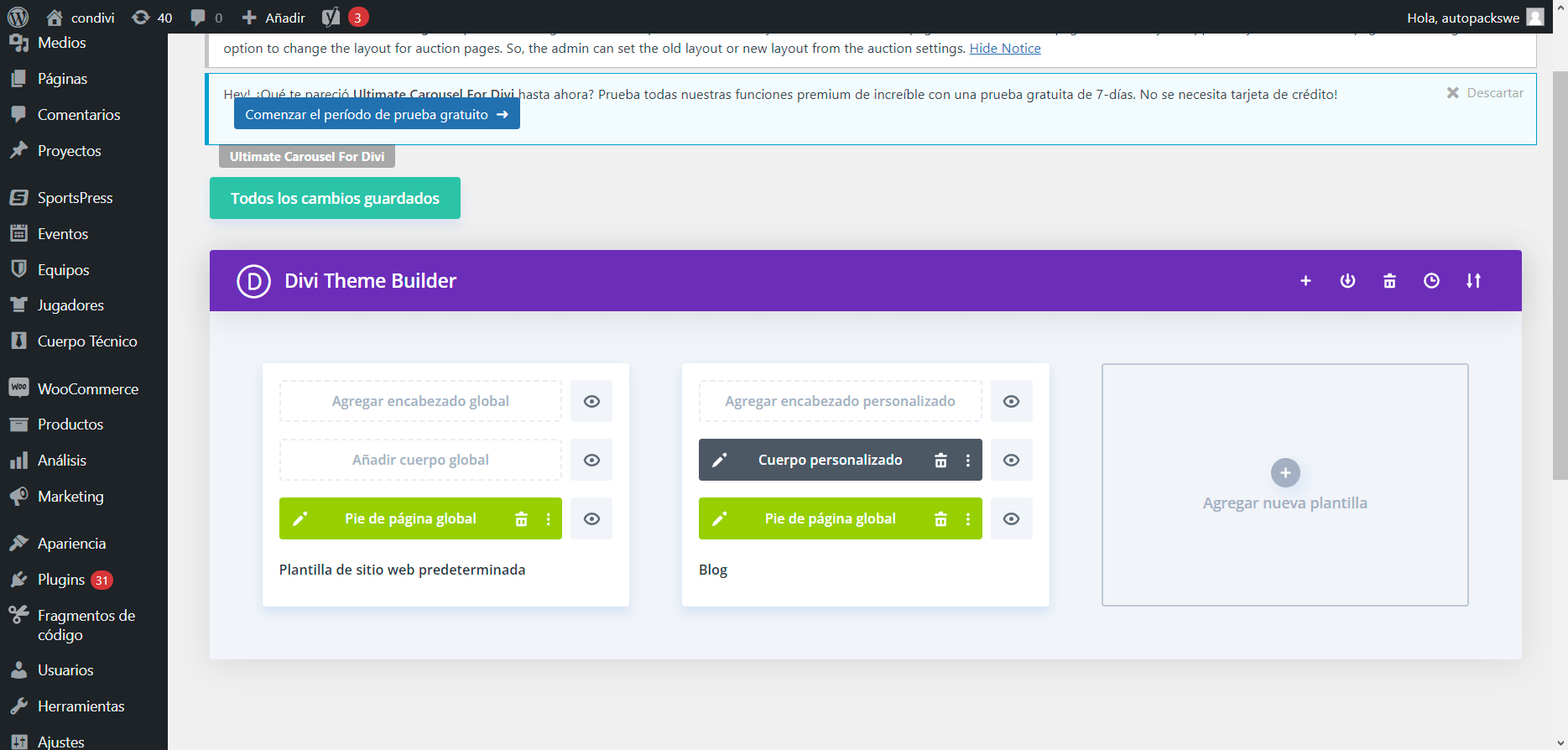Open portability import export arrows icon

(x=1473, y=281)
